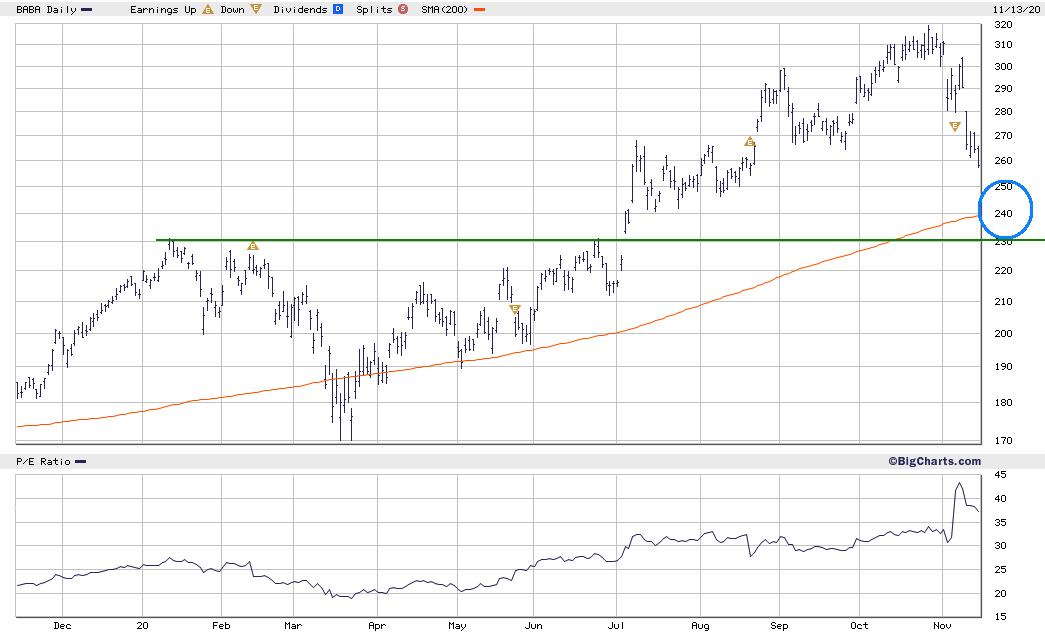Click the 'Dec' month label on time axis

coord(62,626)
